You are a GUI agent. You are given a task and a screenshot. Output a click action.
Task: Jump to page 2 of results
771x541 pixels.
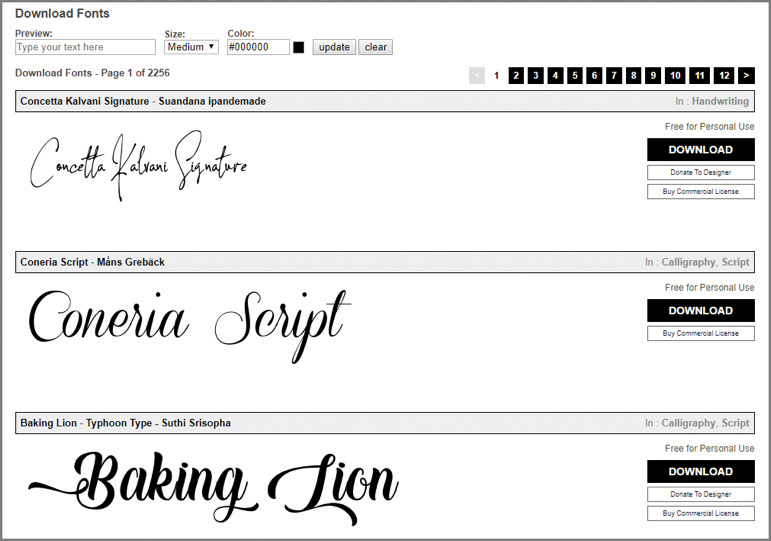[516, 76]
